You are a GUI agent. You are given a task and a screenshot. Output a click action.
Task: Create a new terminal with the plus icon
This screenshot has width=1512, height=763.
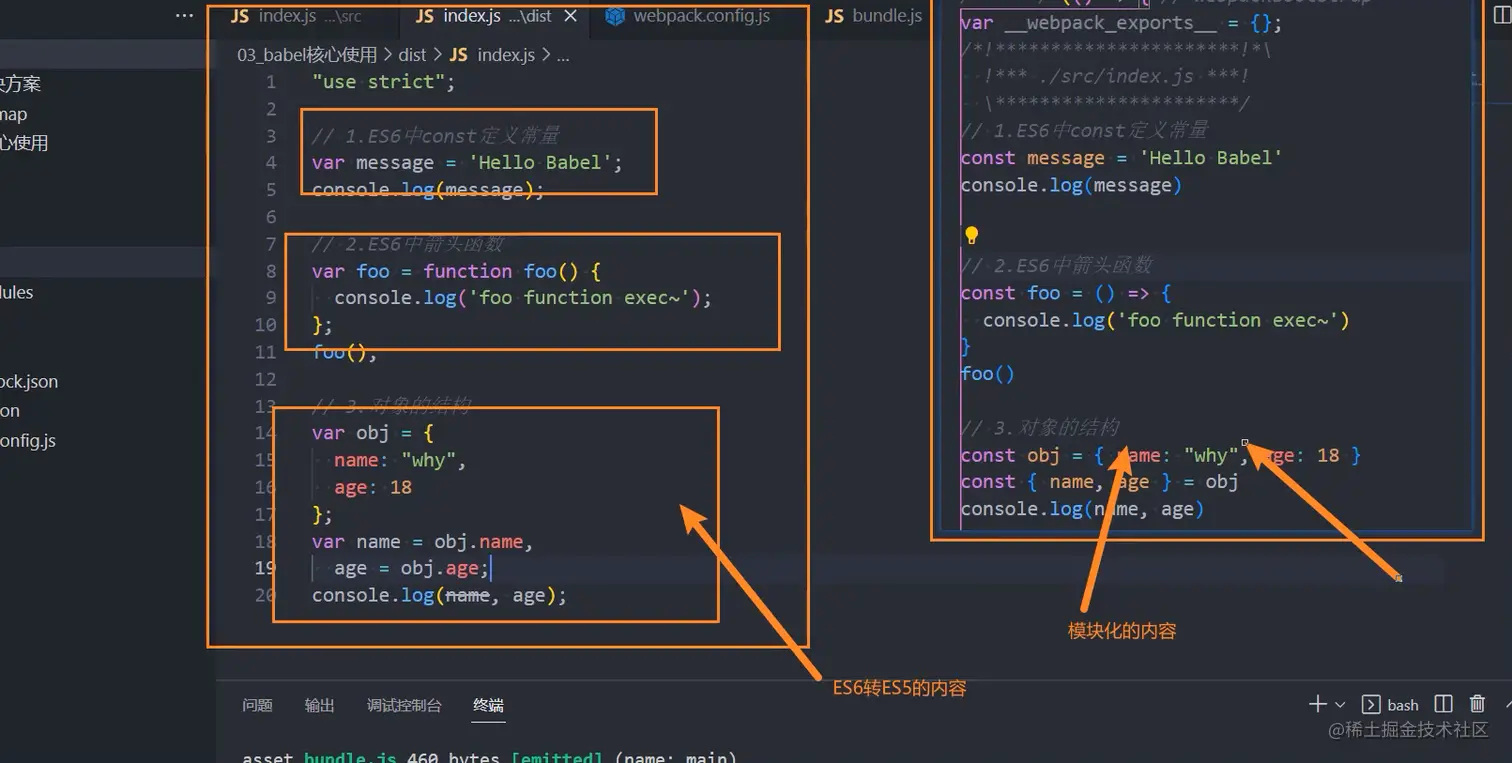click(x=1318, y=704)
